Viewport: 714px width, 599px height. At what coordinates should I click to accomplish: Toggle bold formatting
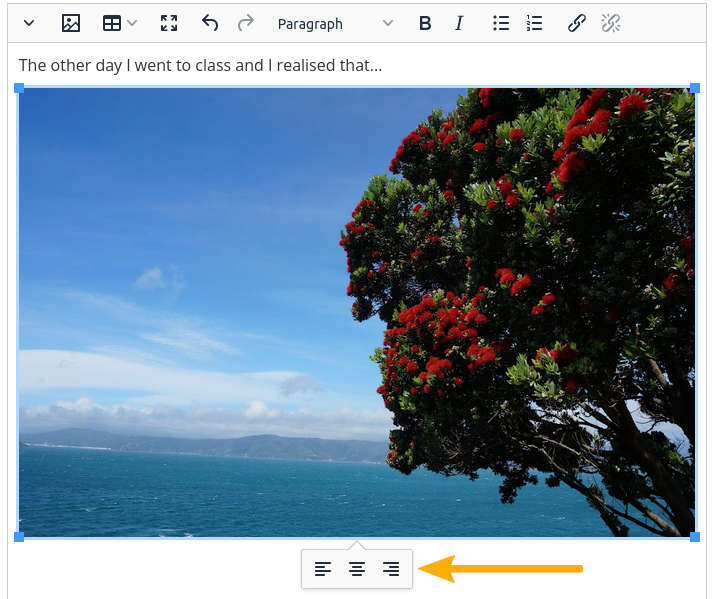pyautogui.click(x=425, y=23)
